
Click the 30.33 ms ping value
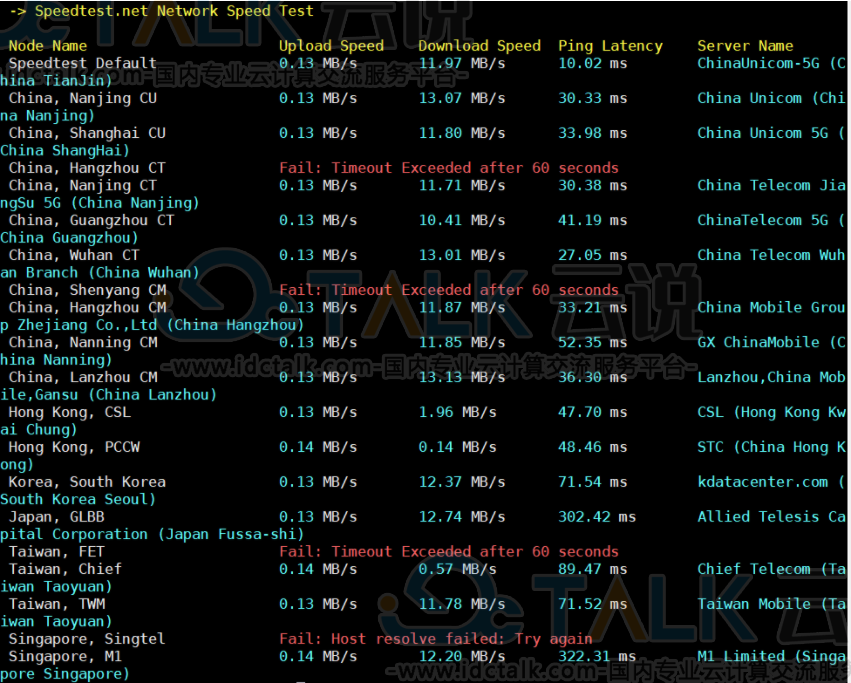click(x=593, y=98)
